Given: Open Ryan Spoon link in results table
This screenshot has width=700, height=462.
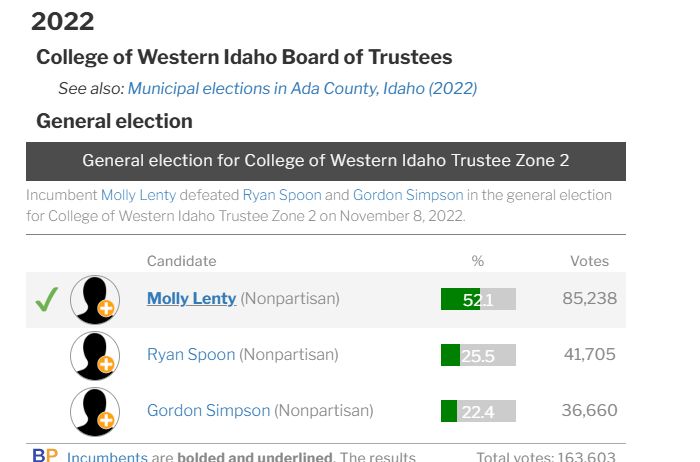Looking at the screenshot, I should coord(191,354).
